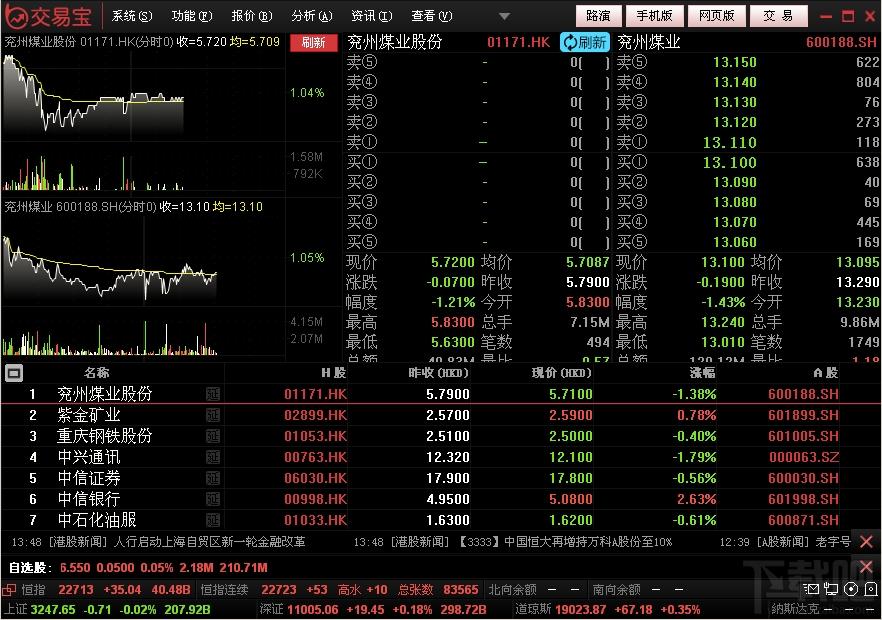The width and height of the screenshot is (882, 620).
Task: Select the 中石化油服 row
Action: point(441,520)
